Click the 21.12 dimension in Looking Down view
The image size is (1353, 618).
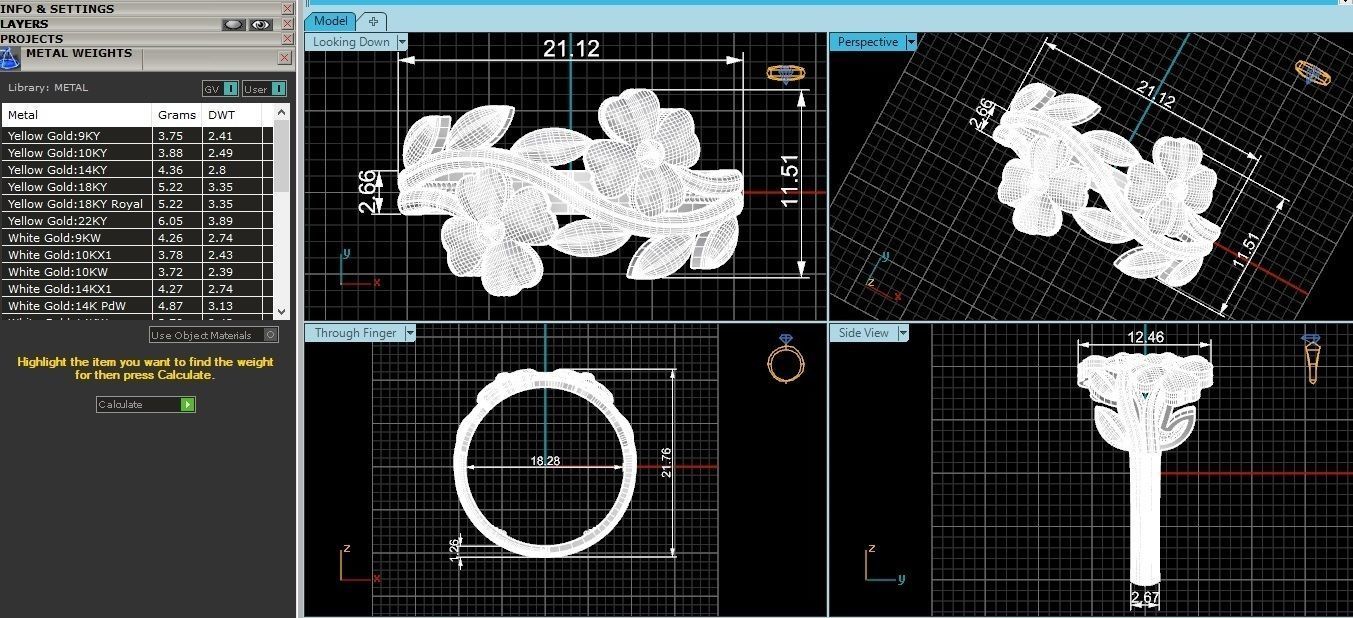(571, 48)
